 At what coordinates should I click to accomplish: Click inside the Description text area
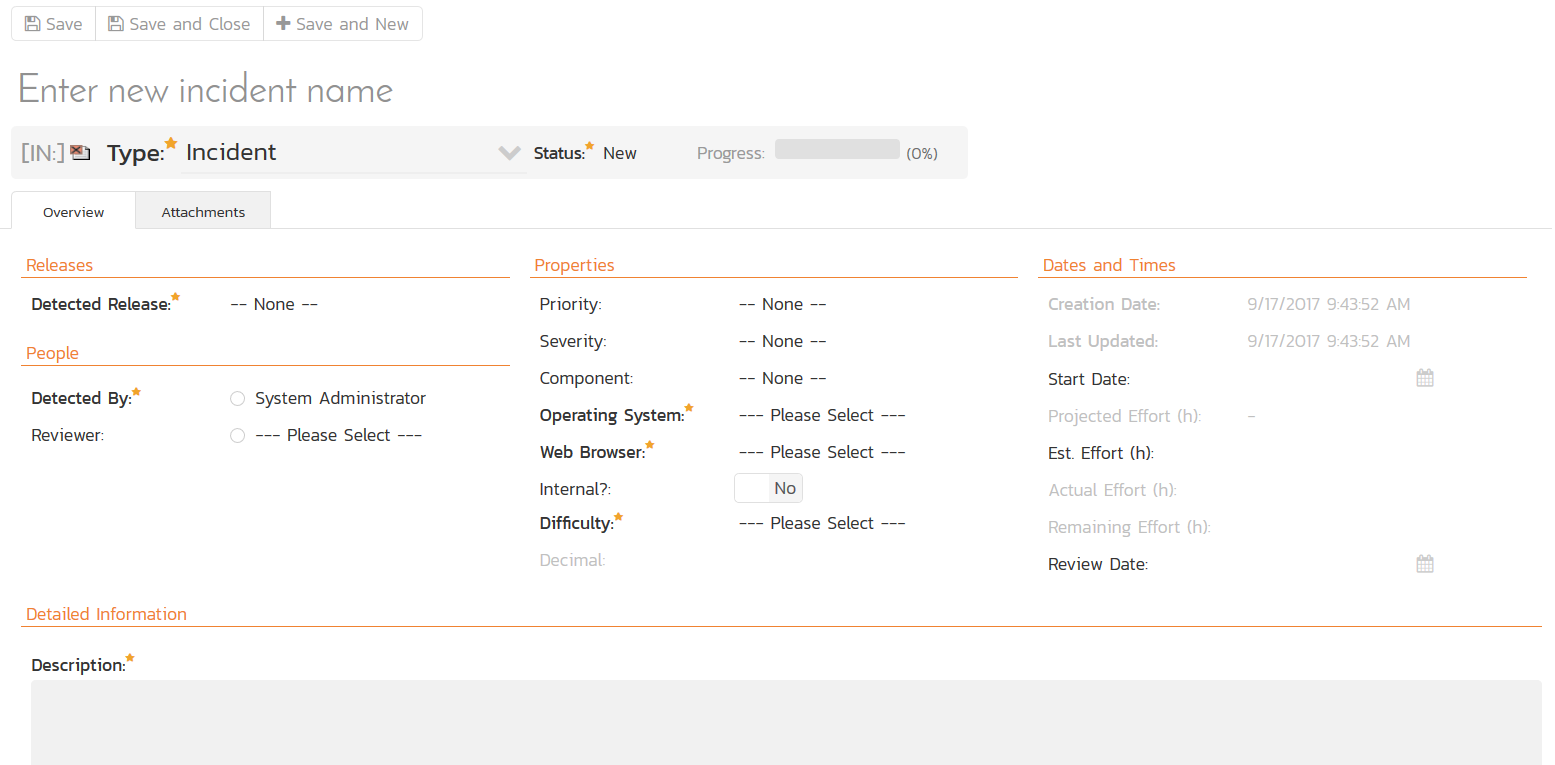pyautogui.click(x=785, y=720)
